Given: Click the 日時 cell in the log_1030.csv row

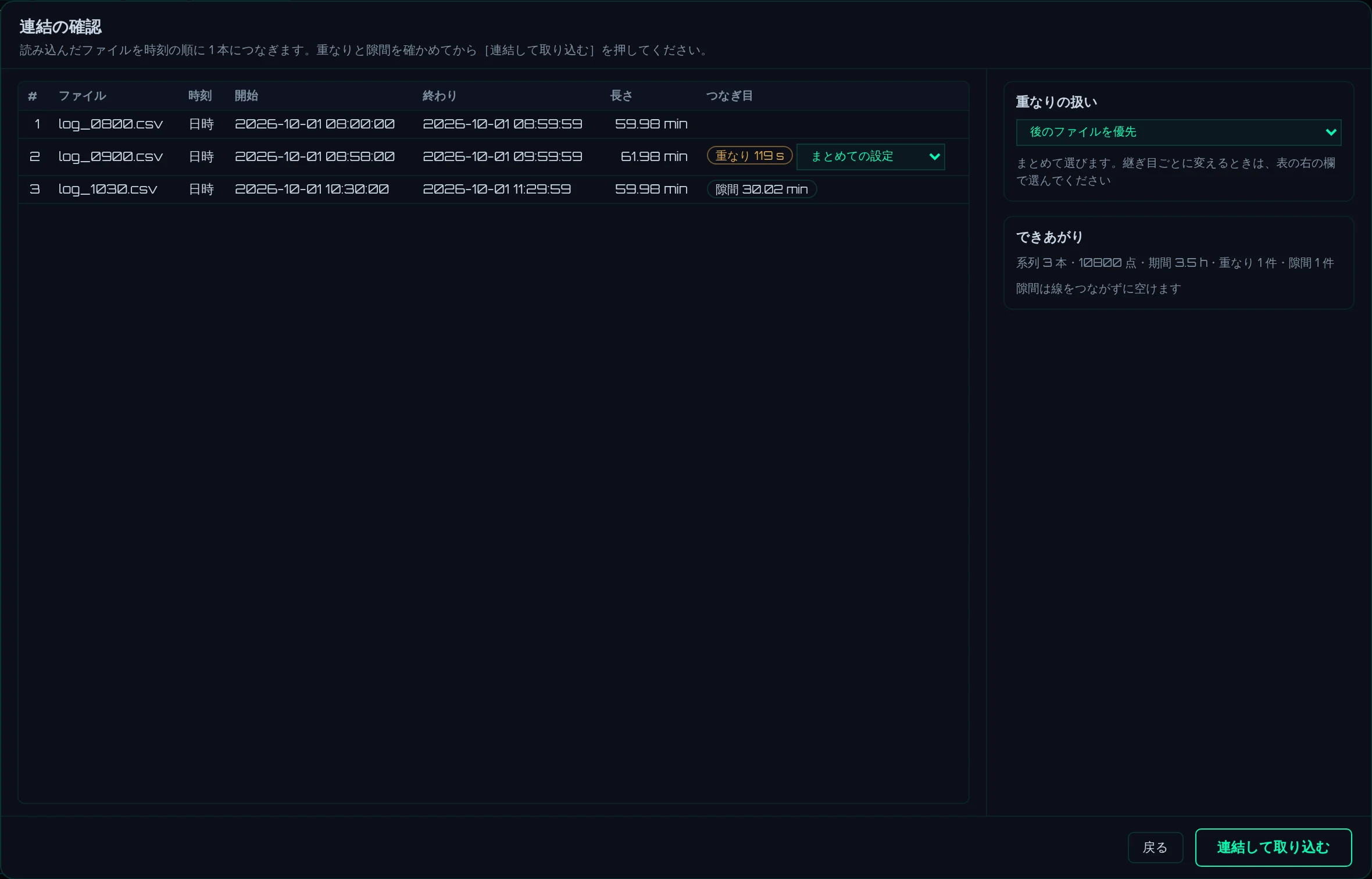Looking at the screenshot, I should [x=201, y=189].
